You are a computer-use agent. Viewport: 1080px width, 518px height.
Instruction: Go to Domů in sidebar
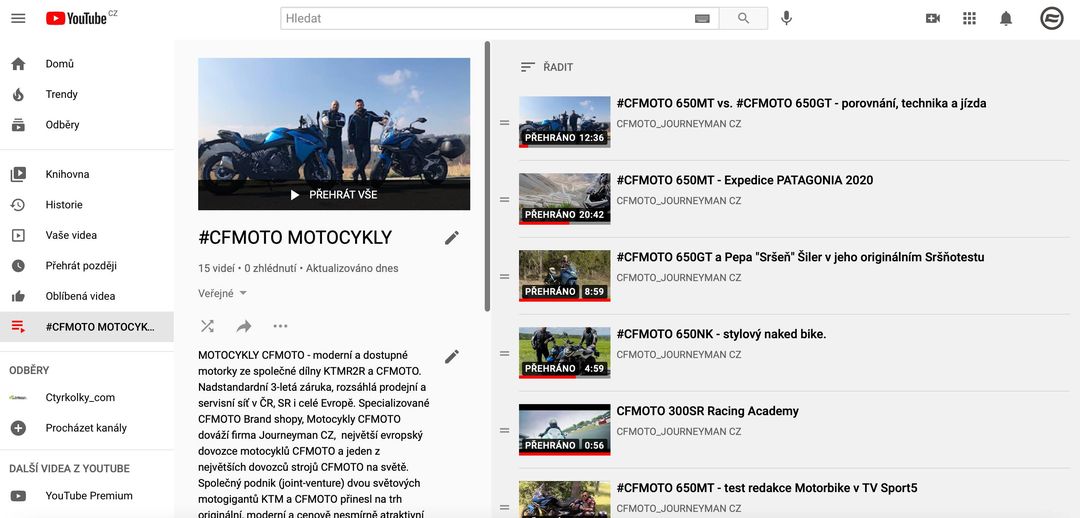point(87,64)
